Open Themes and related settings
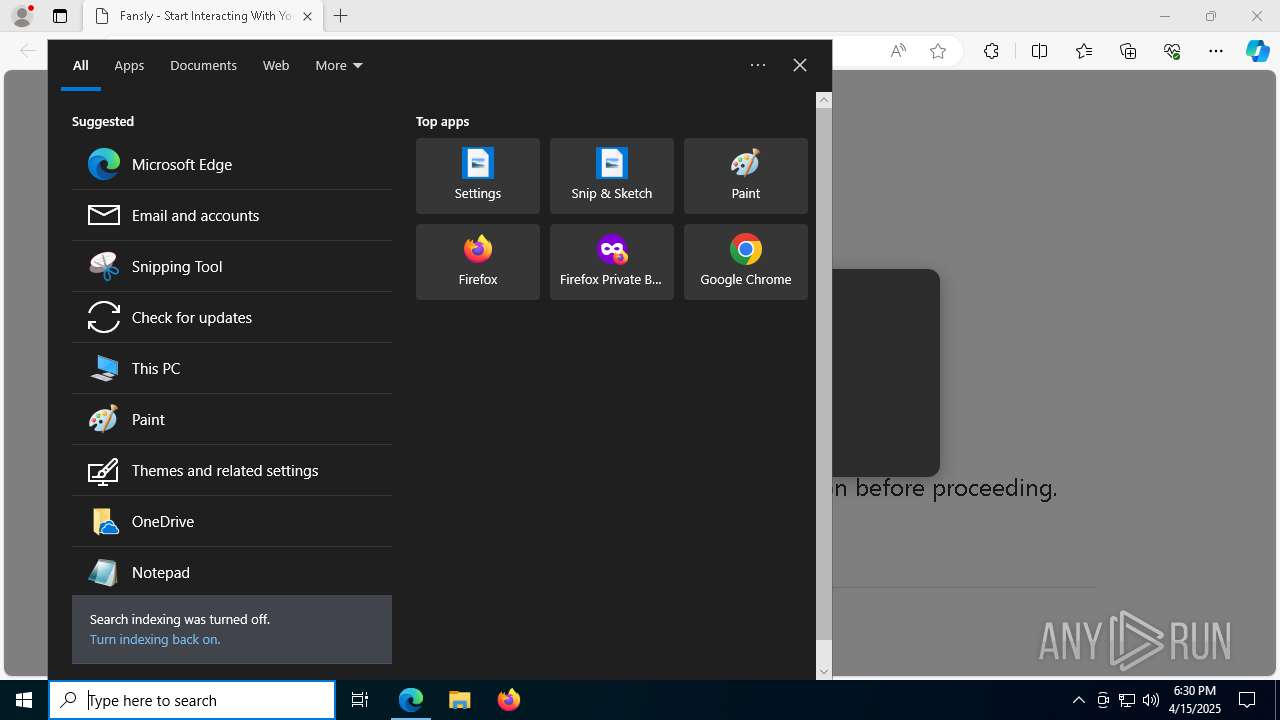The width and height of the screenshot is (1280, 720). (231, 470)
